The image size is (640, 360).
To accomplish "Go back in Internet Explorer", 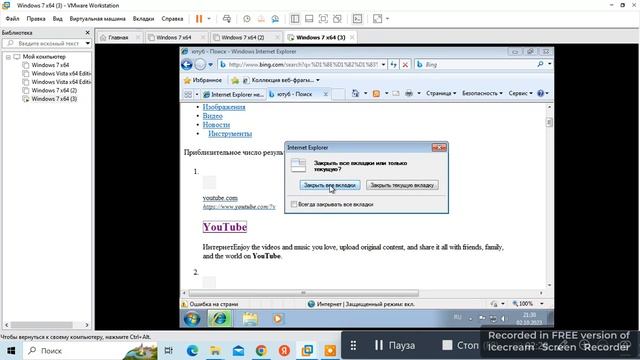I will (x=187, y=64).
